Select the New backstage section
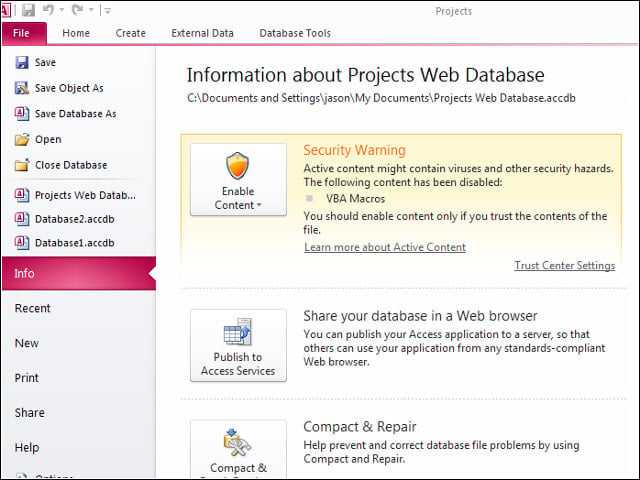Viewport: 640px width, 480px height. [27, 343]
